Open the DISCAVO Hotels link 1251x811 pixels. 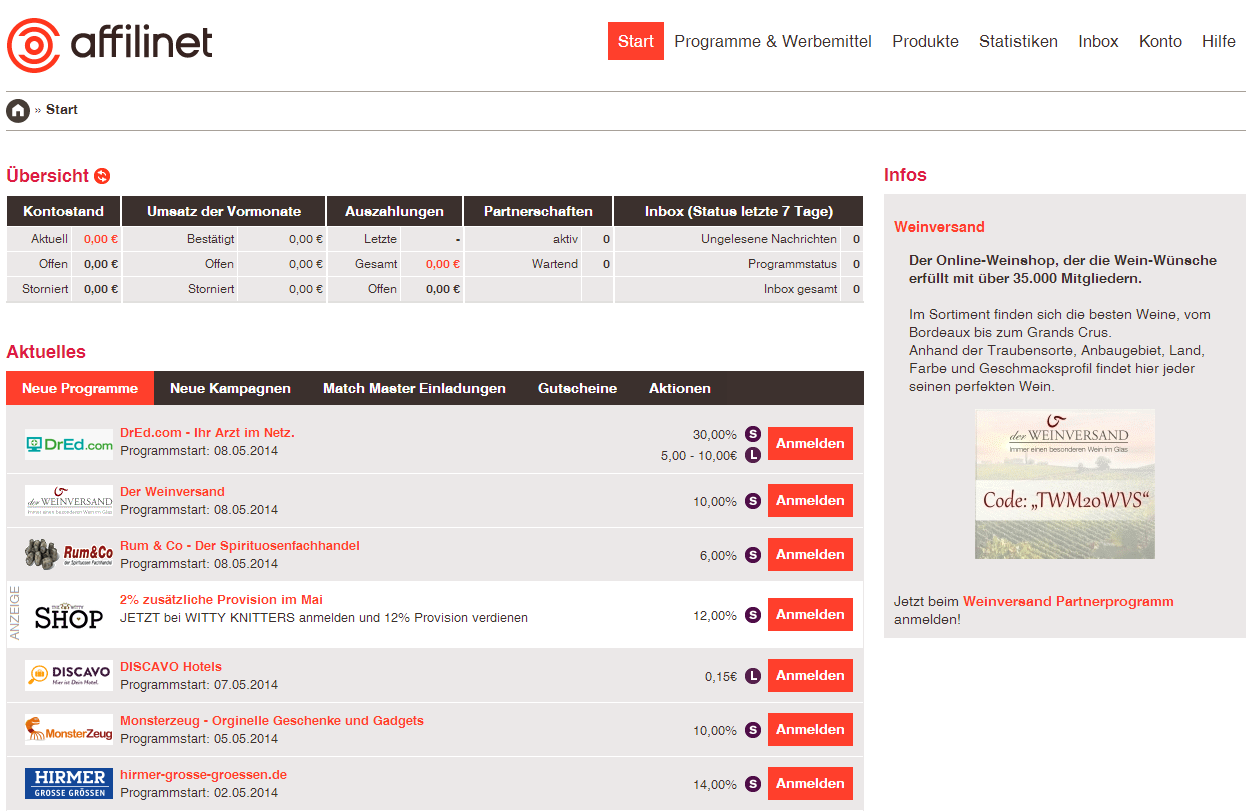[x=171, y=667]
